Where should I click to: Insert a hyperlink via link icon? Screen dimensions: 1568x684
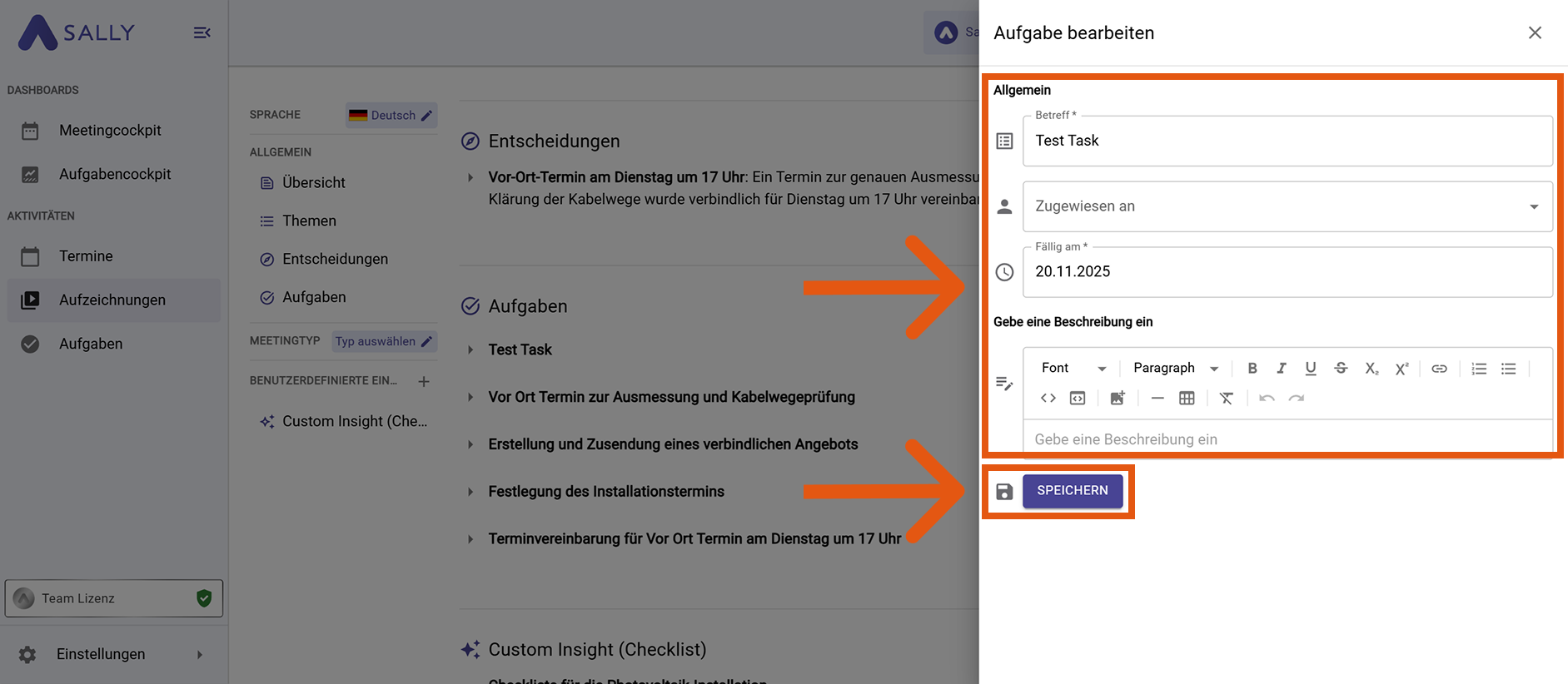tap(1439, 369)
